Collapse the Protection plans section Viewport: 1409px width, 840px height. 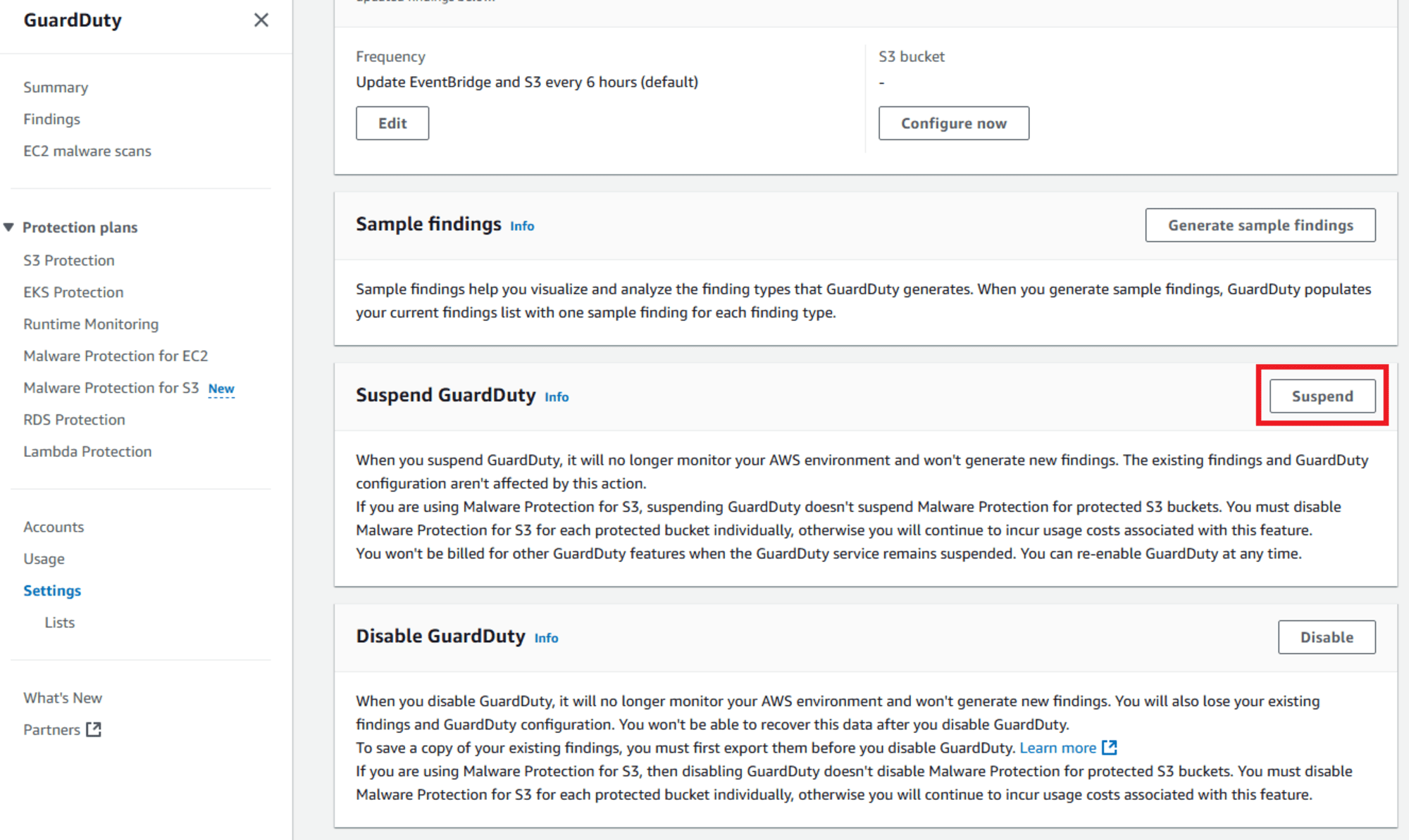[8, 227]
